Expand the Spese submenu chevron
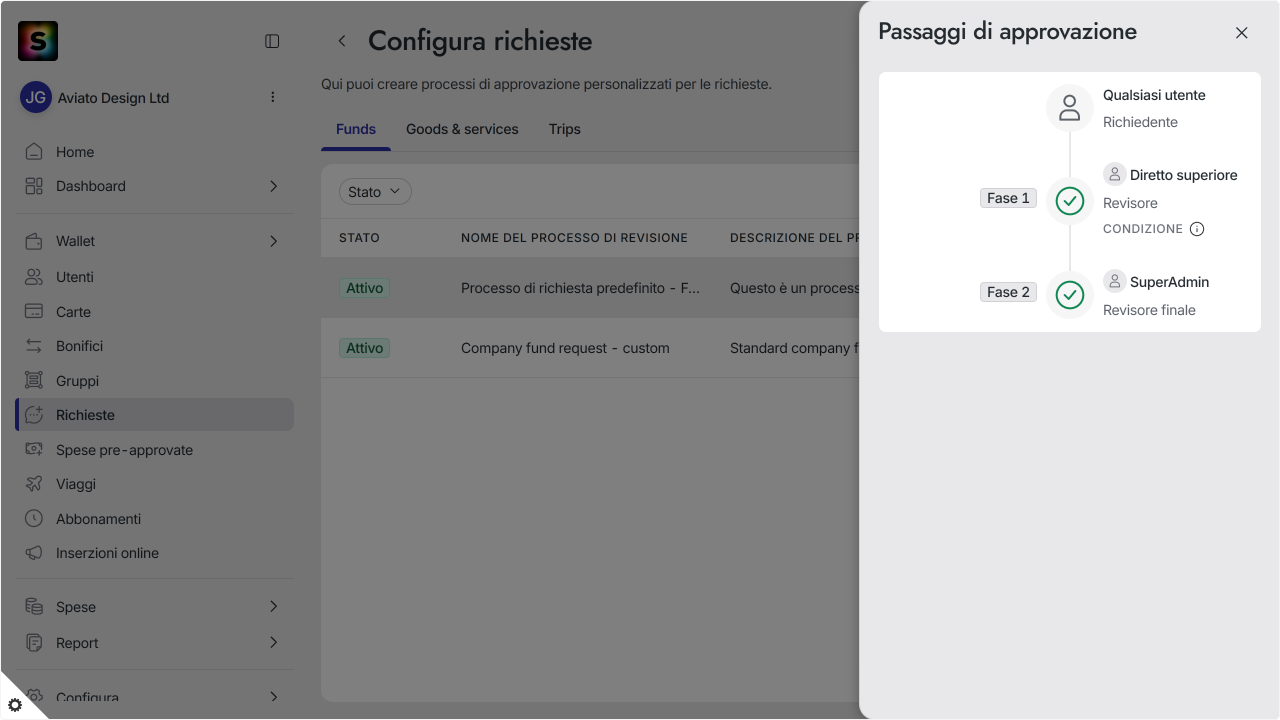Screen dimensions: 1280x720 point(274,607)
